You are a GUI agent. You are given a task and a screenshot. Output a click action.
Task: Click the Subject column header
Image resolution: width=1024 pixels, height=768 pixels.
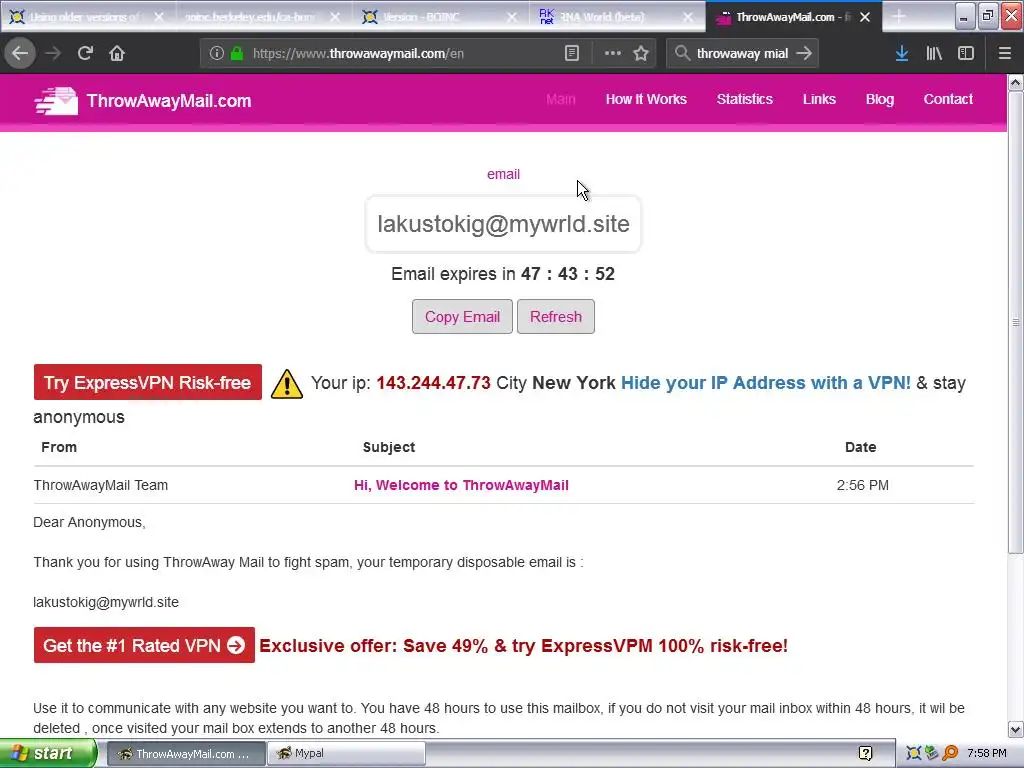click(x=389, y=447)
